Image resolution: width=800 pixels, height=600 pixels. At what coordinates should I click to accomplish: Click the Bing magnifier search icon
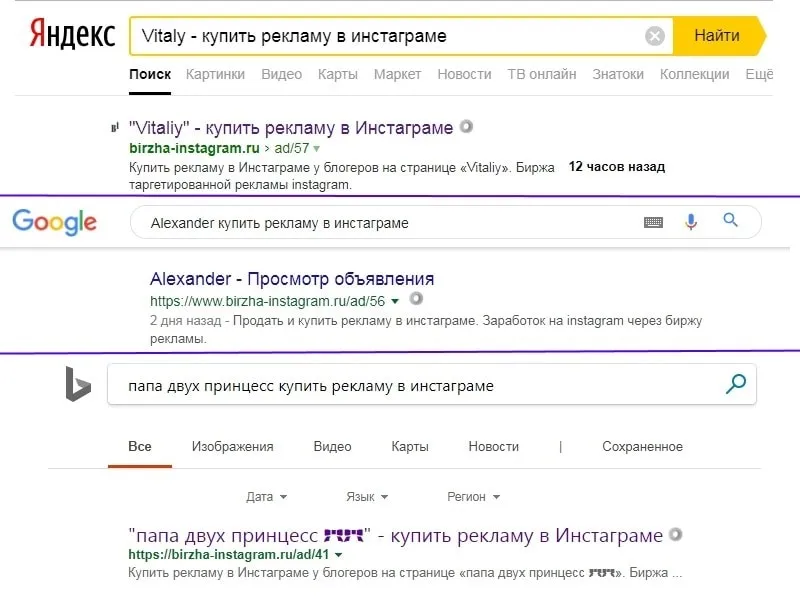click(736, 384)
